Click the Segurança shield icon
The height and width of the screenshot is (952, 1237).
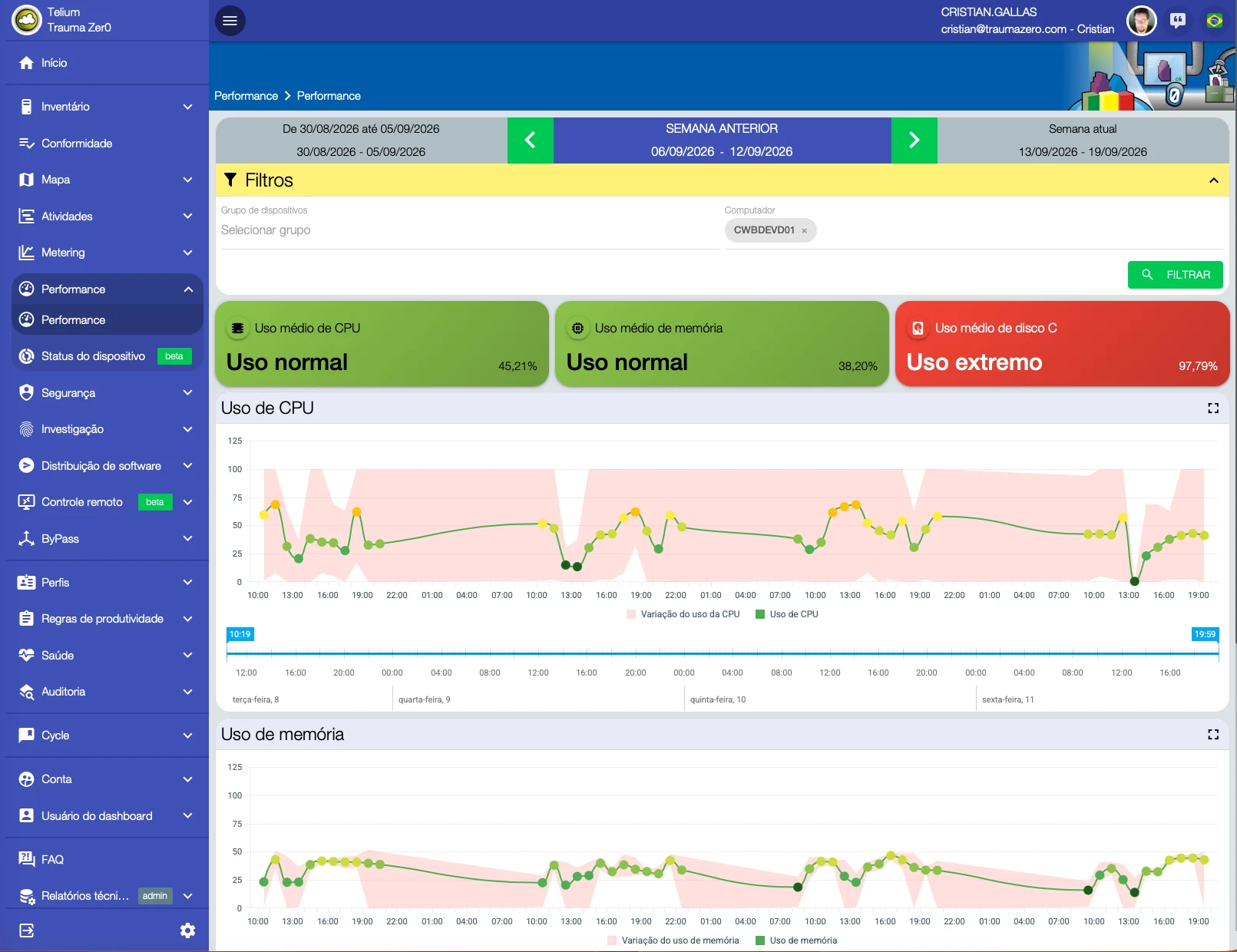coord(26,392)
